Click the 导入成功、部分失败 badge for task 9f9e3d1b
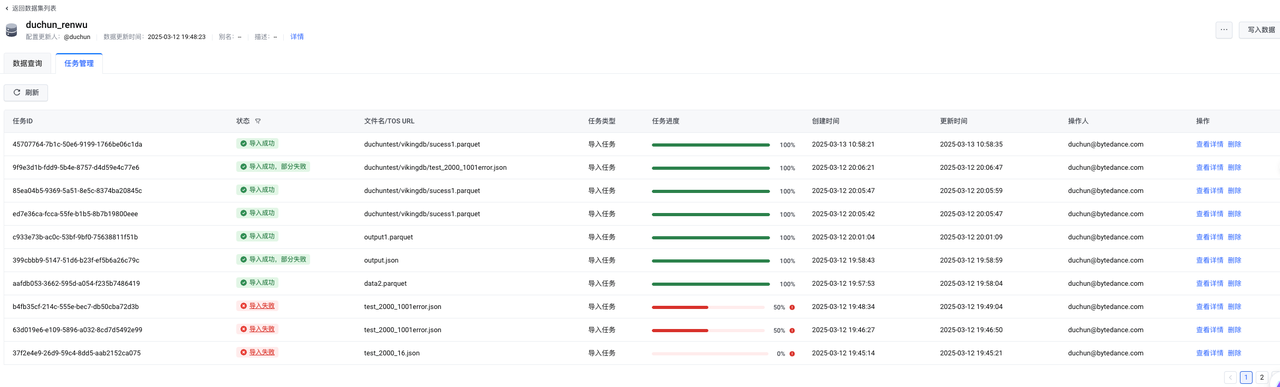Viewport: 1280px width, 387px height. pos(273,166)
